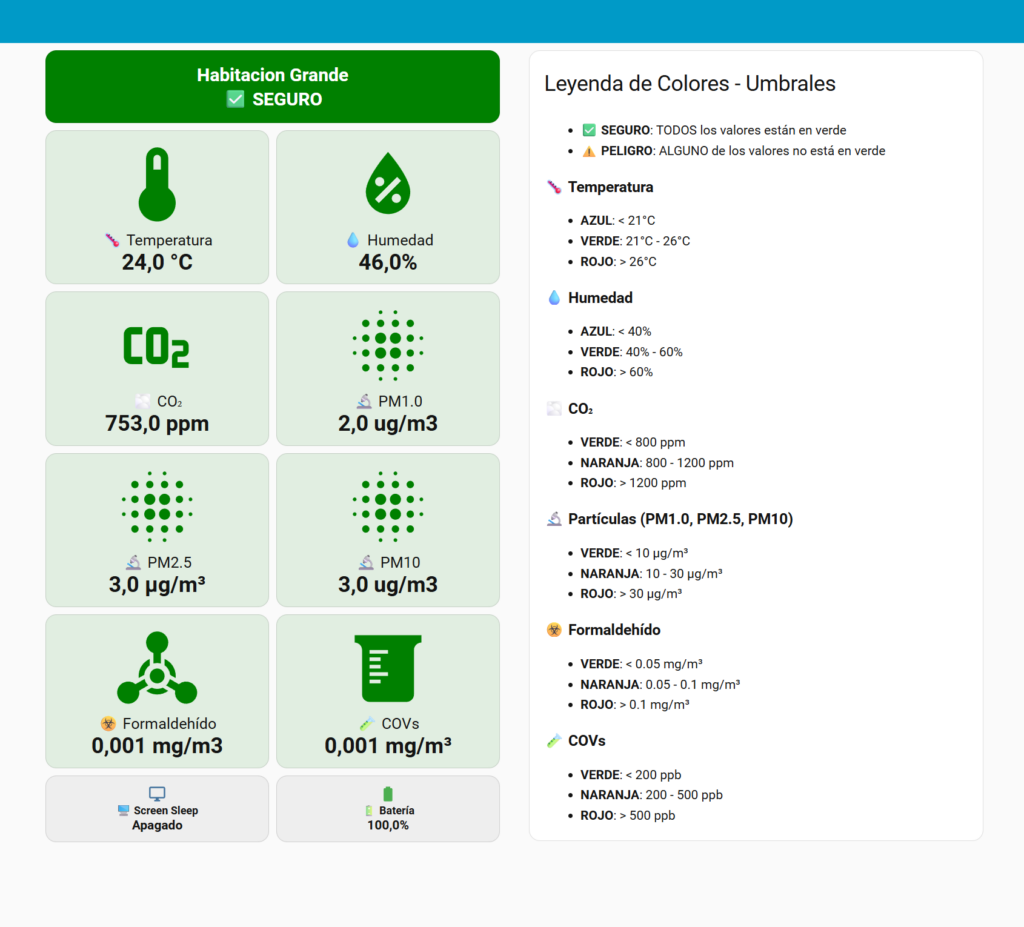Click the small drop emoji in the 46,0% card
This screenshot has width=1024, height=927.
[353, 240]
